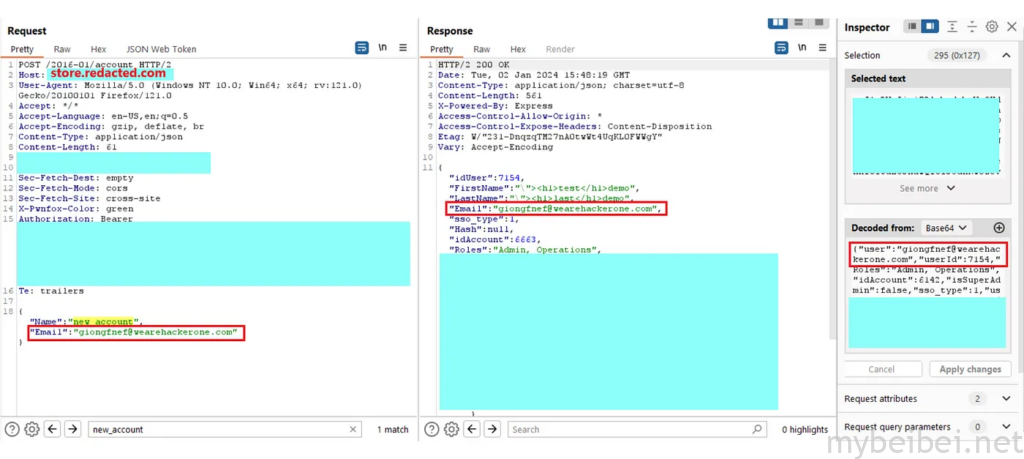Viewport: 1024px width, 459px height.
Task: Switch to side-by-side split layout
Action: (778, 22)
